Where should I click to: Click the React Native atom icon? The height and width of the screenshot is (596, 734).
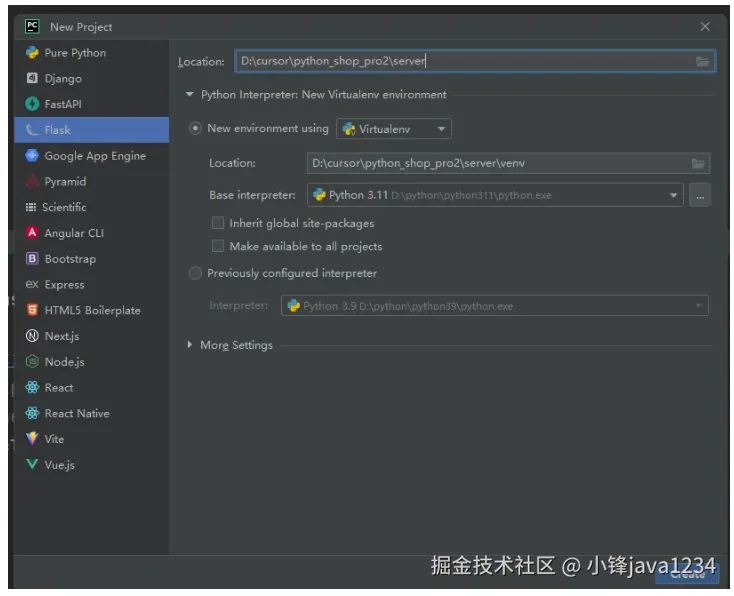click(x=32, y=413)
